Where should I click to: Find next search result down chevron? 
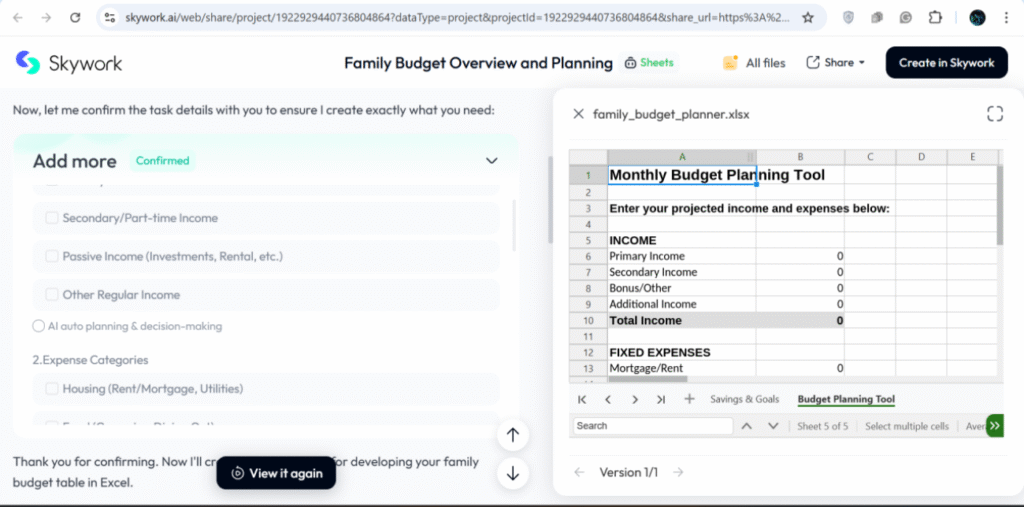(773, 426)
